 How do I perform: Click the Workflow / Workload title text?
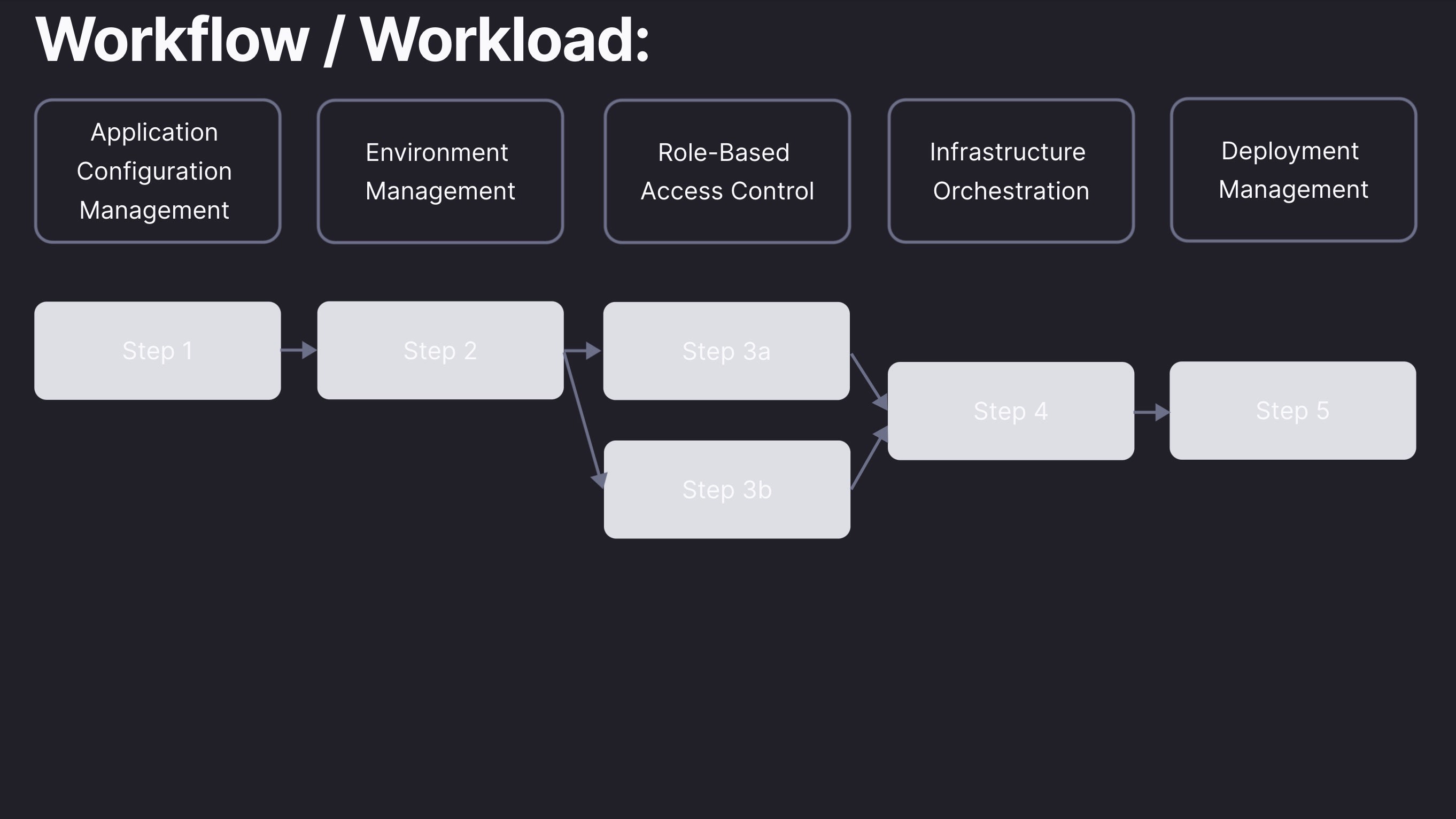(343, 41)
